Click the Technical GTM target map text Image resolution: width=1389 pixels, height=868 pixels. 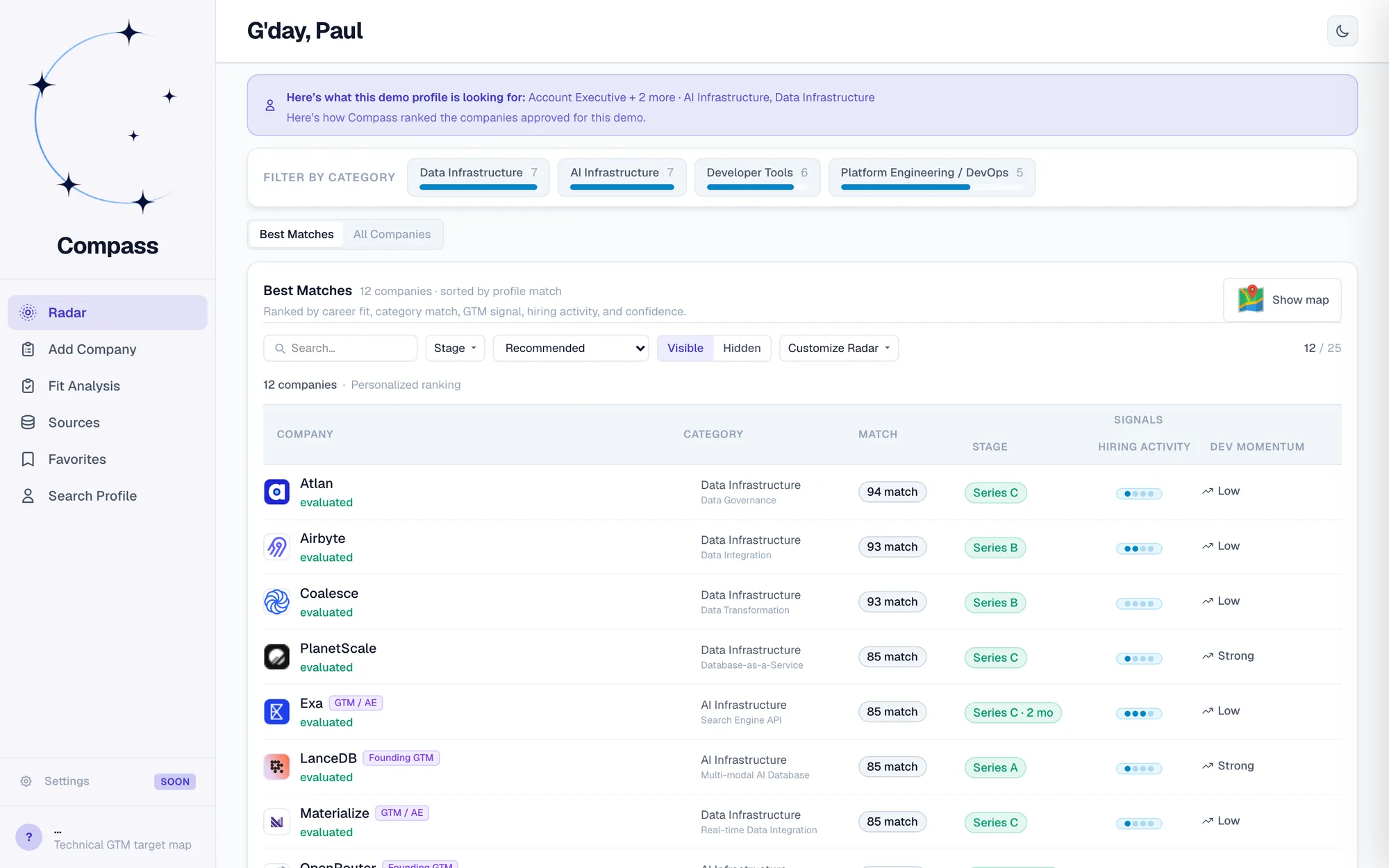[122, 844]
